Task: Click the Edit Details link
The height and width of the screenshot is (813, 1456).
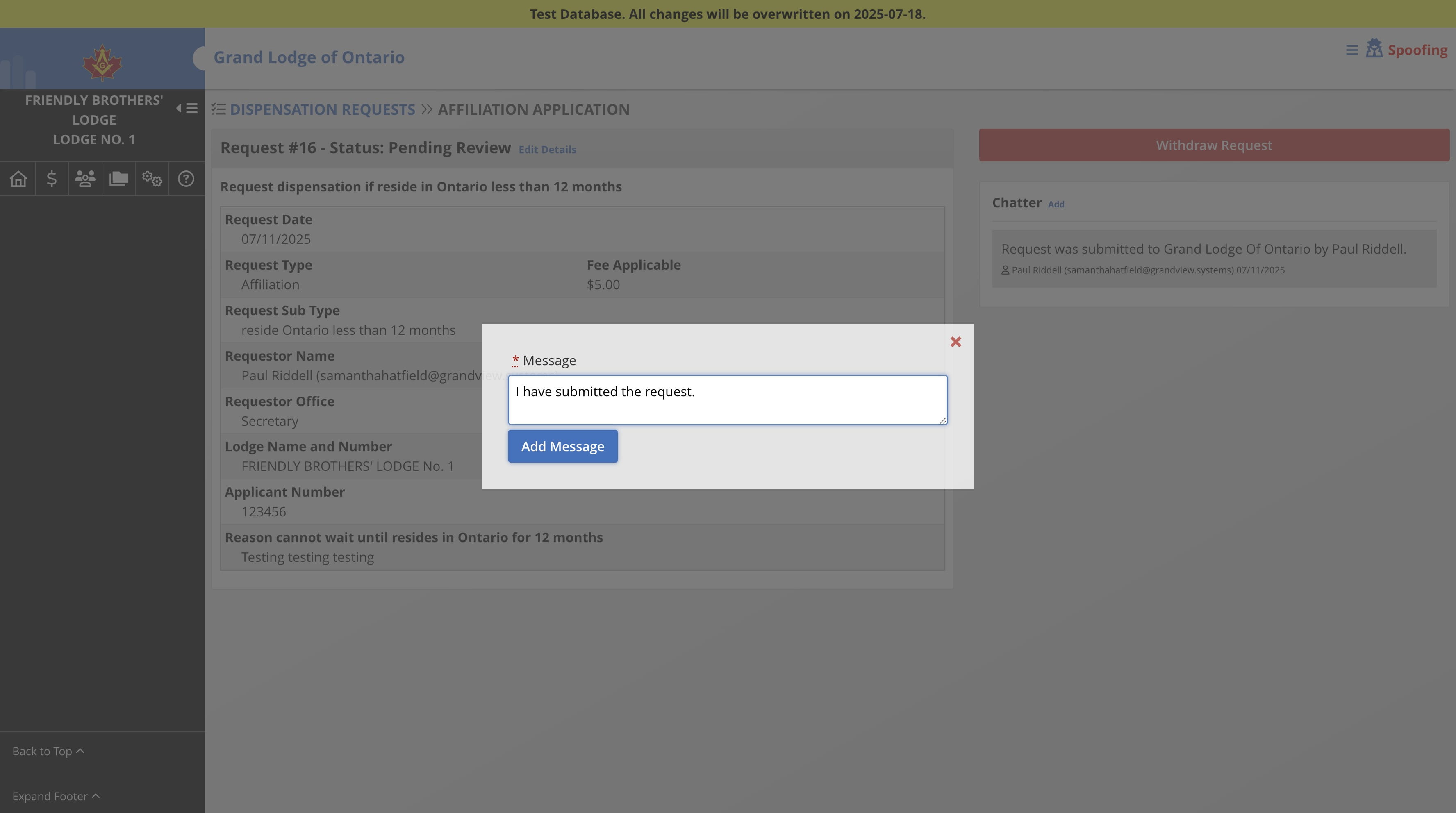Action: click(x=547, y=150)
